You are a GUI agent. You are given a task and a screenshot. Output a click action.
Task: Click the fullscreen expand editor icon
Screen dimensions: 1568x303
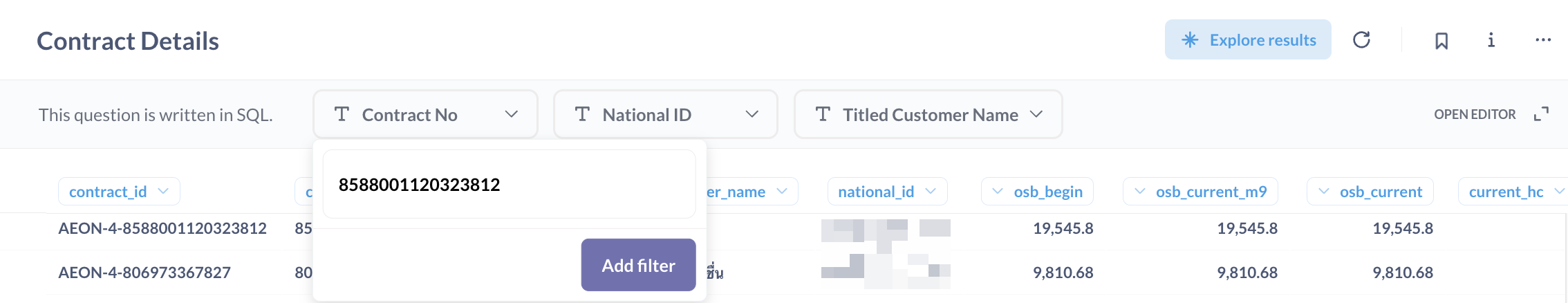point(1541,114)
